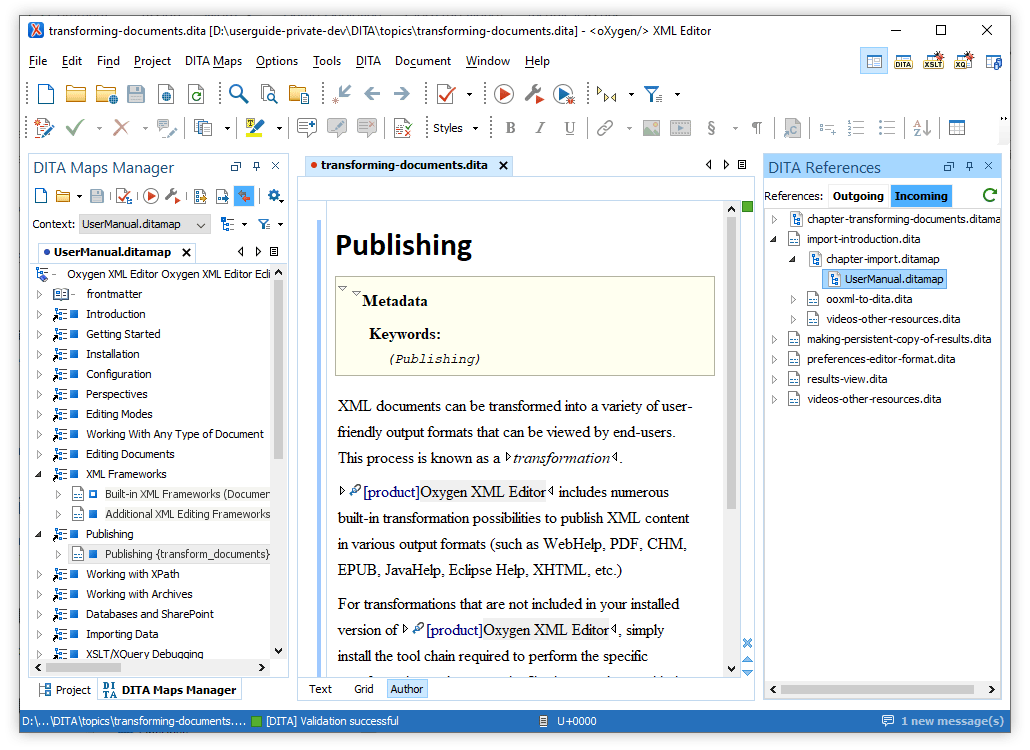Switch to the Text editing mode tab
The image size is (1030, 750).
(x=320, y=689)
